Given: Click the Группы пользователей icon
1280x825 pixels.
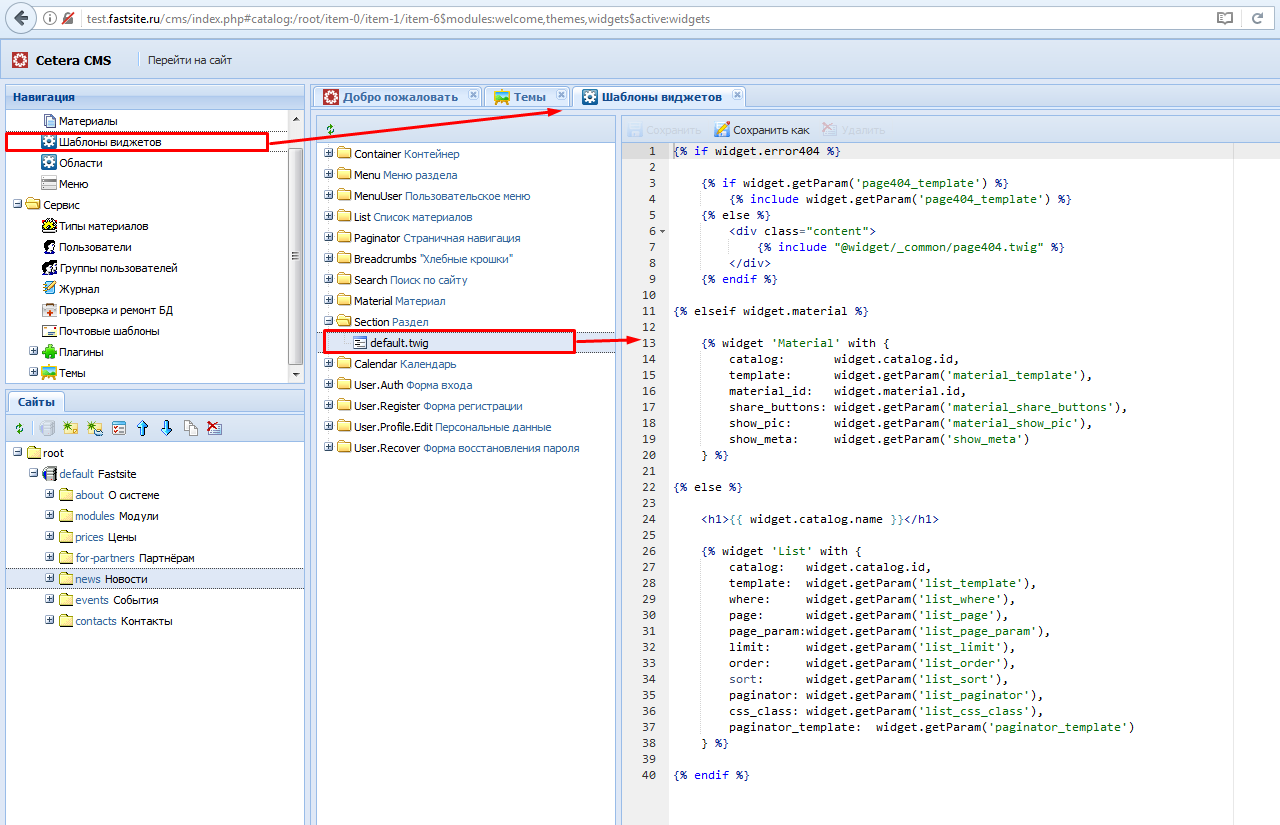Looking at the screenshot, I should click(49, 268).
